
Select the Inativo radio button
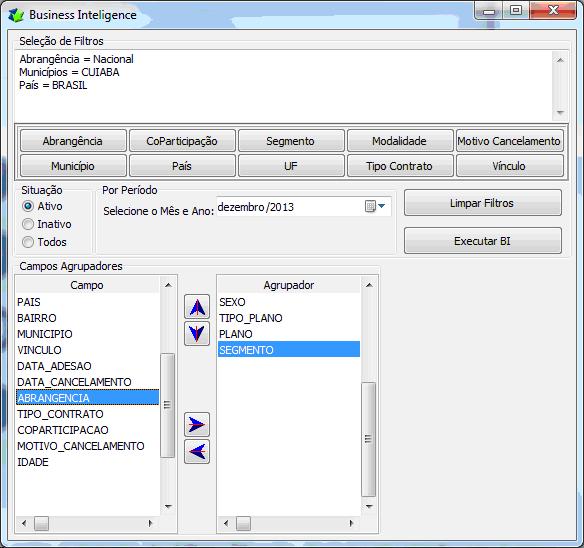(x=28, y=224)
